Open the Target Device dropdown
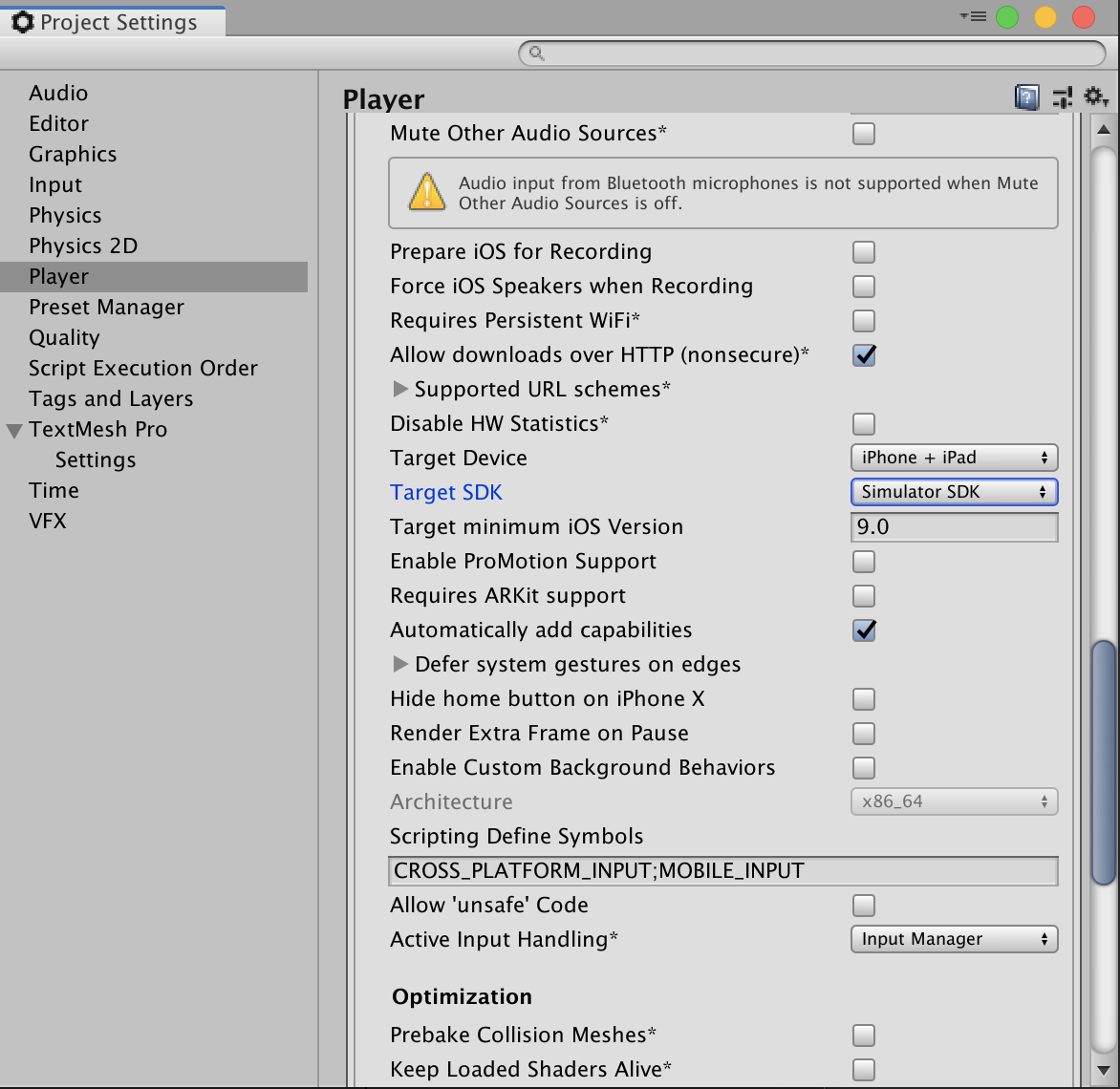1120x1089 pixels. (953, 458)
